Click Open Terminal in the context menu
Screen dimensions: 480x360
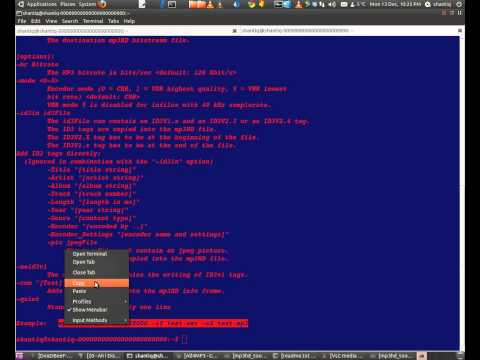(x=96, y=254)
